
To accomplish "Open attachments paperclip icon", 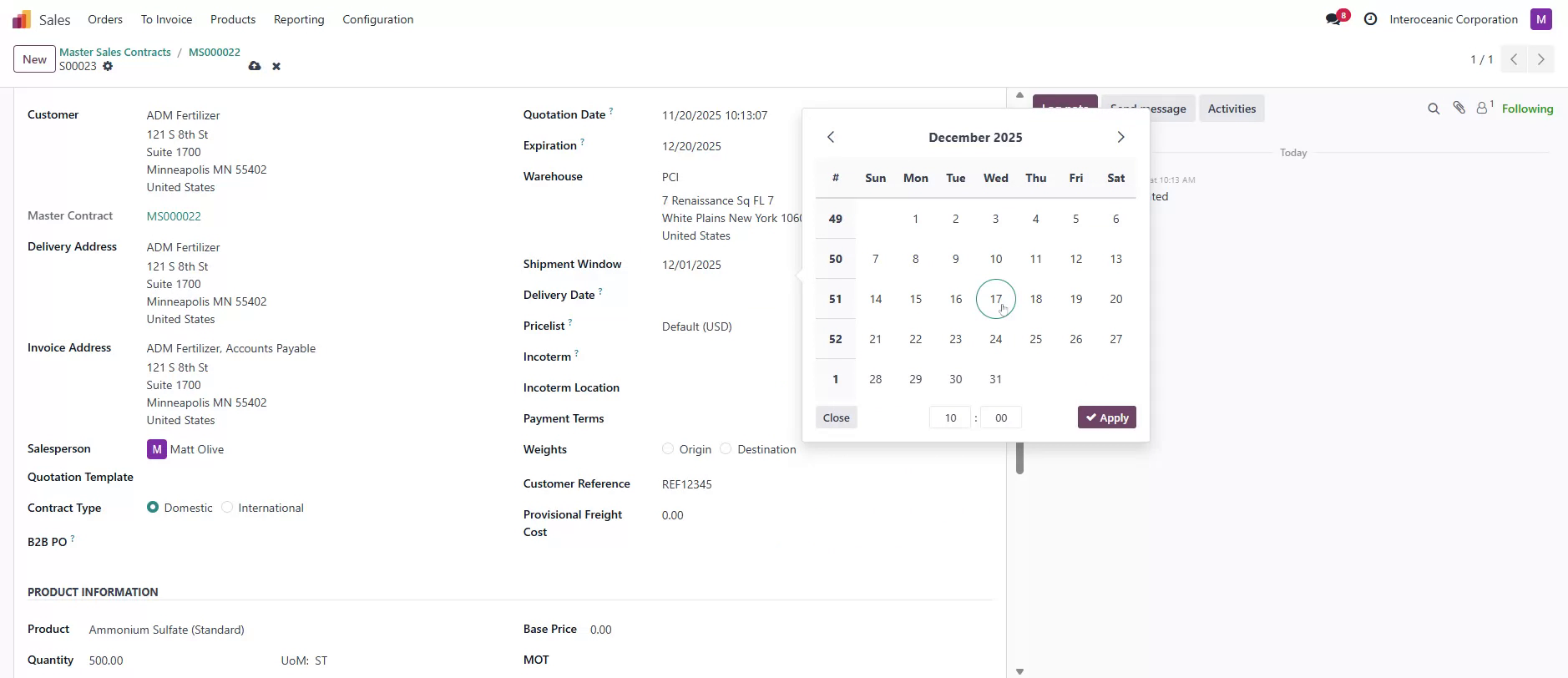I will point(1459,108).
